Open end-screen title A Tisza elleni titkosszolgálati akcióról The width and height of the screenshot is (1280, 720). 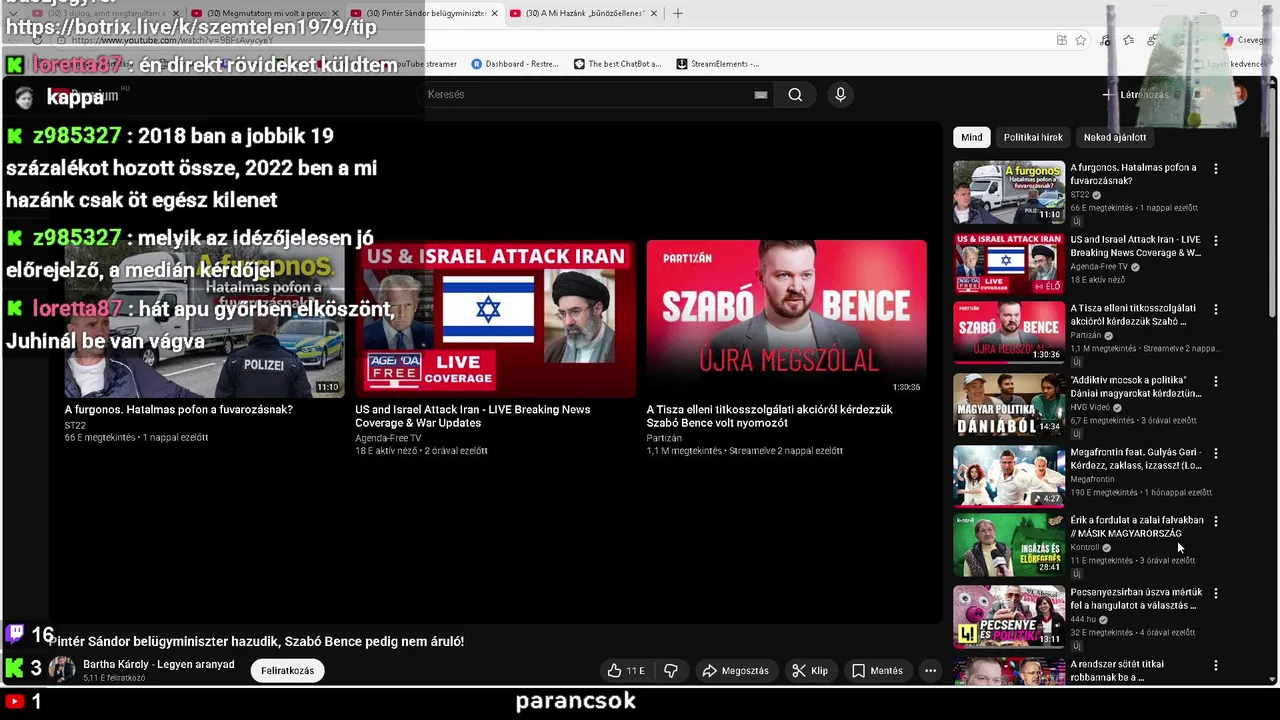point(769,416)
